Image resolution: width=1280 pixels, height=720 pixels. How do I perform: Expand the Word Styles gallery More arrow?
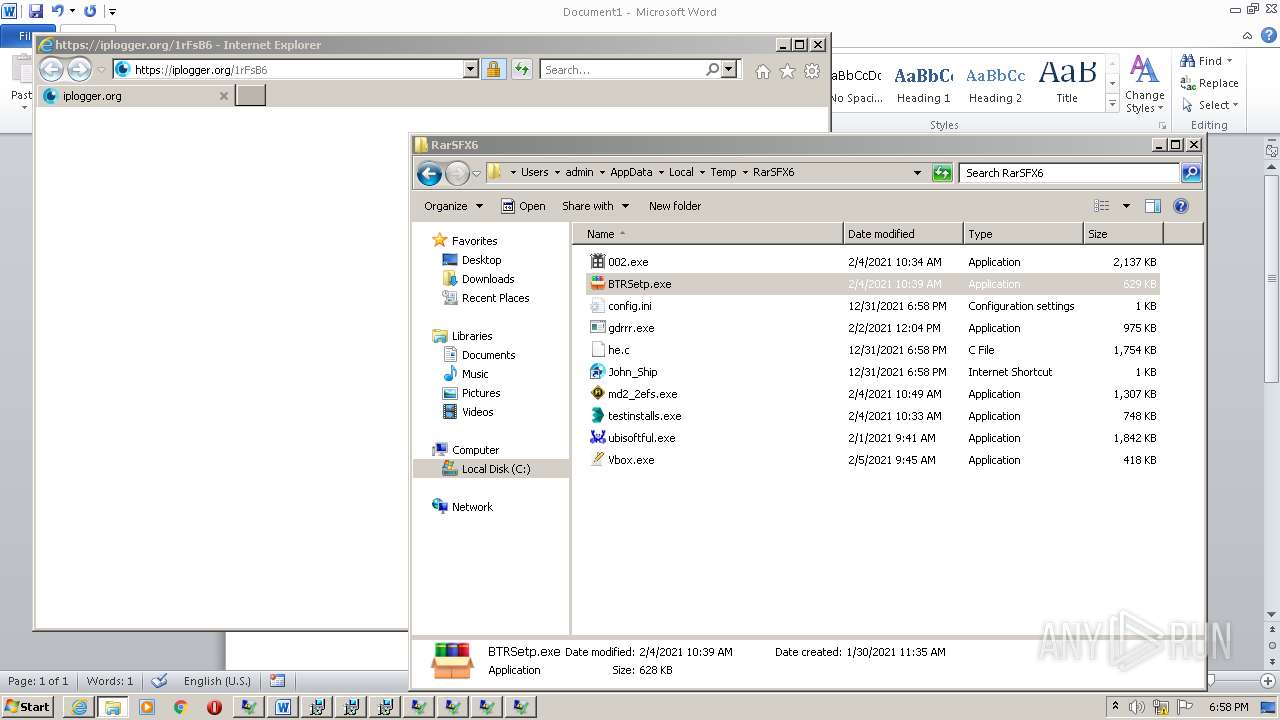coord(1112,104)
